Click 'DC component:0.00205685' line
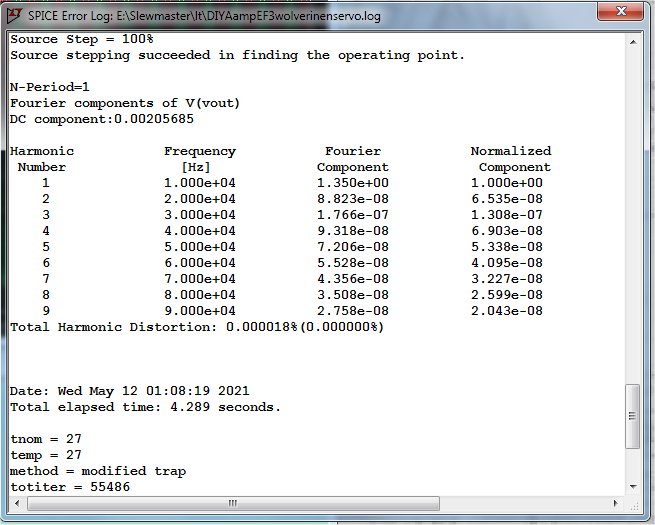Screen dimensions: 655x525 (102, 119)
